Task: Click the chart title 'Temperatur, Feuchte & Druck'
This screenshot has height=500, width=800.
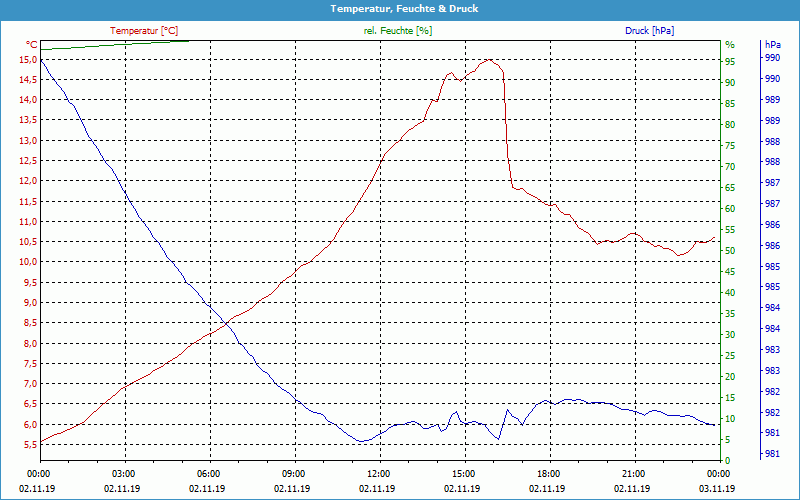Action: point(399,8)
